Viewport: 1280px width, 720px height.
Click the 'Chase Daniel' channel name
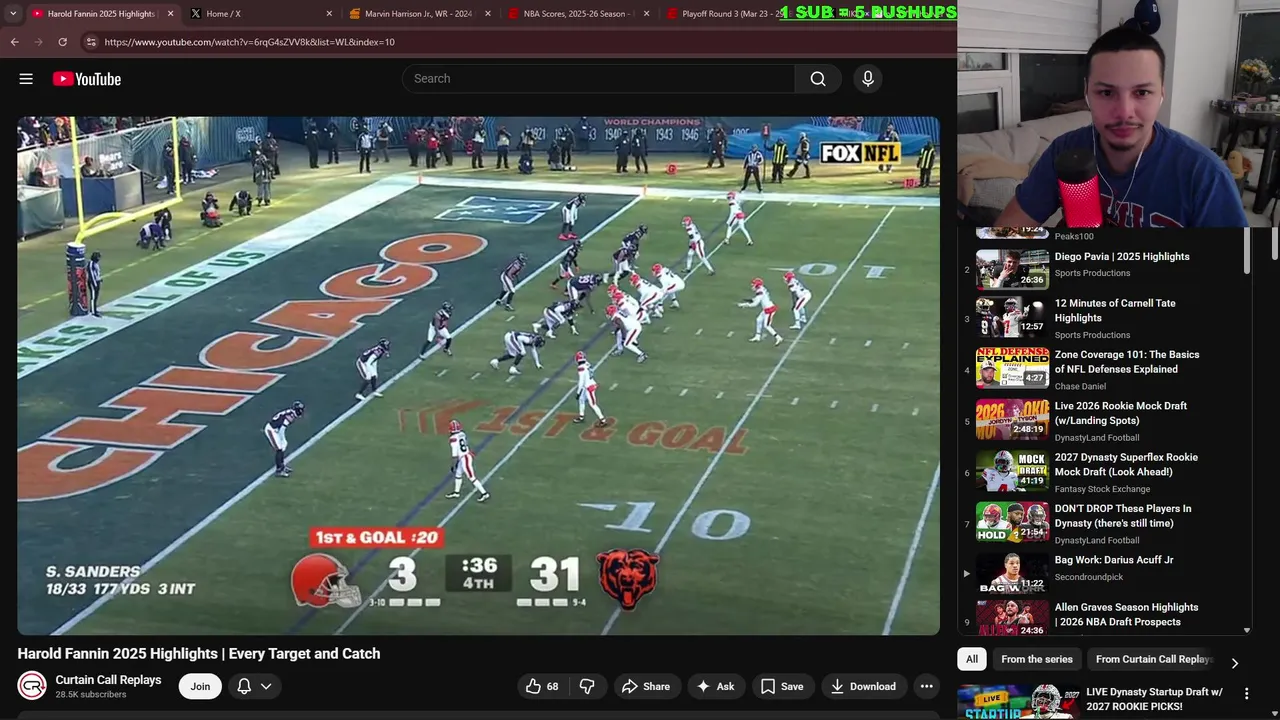coord(1080,386)
